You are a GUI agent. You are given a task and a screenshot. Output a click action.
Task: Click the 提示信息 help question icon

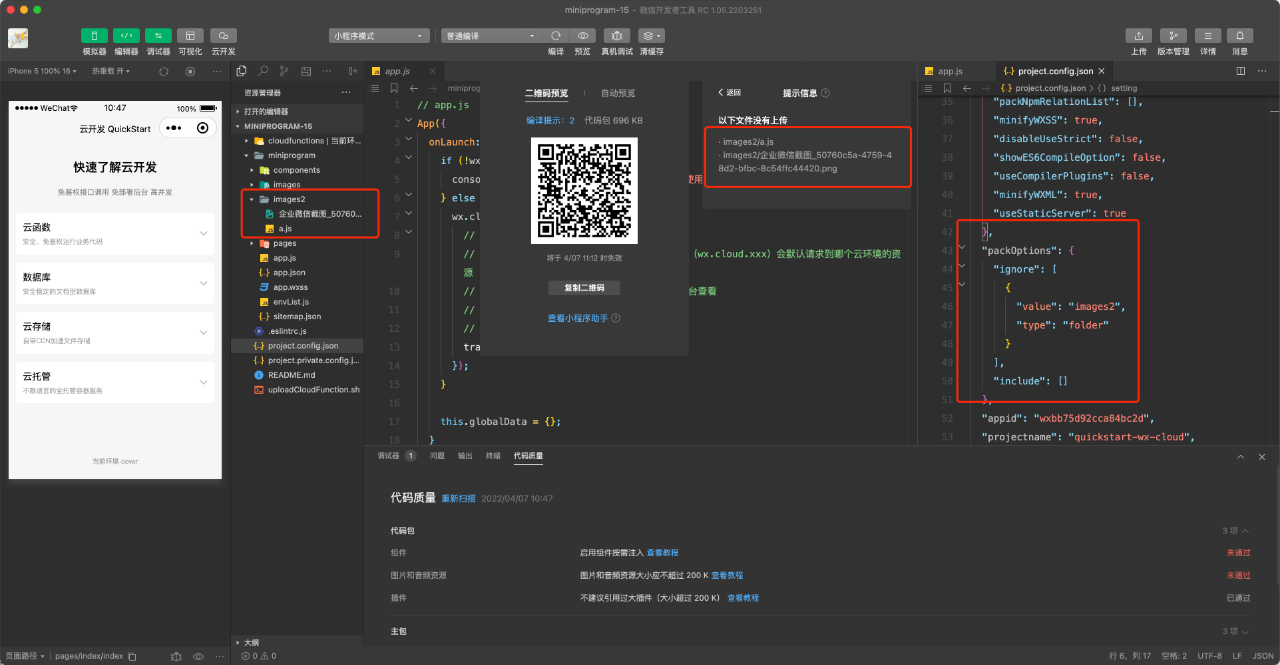[x=825, y=93]
